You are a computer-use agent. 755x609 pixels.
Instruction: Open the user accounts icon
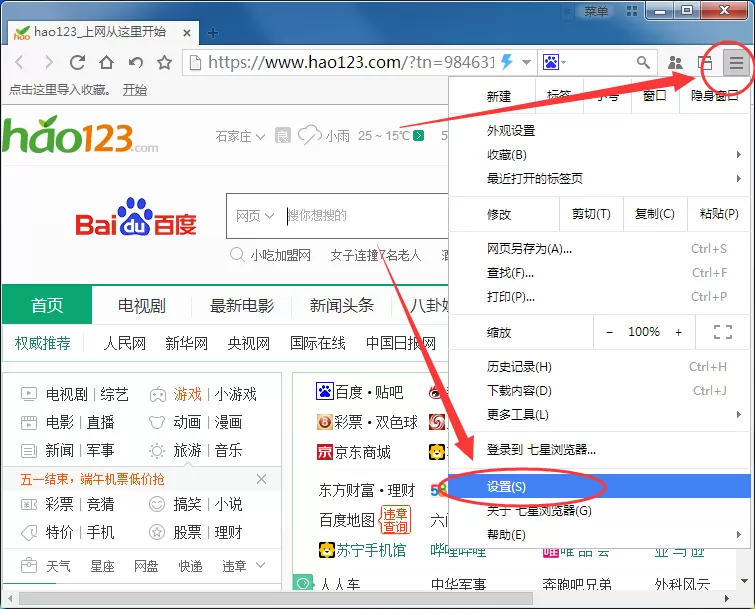tap(676, 62)
